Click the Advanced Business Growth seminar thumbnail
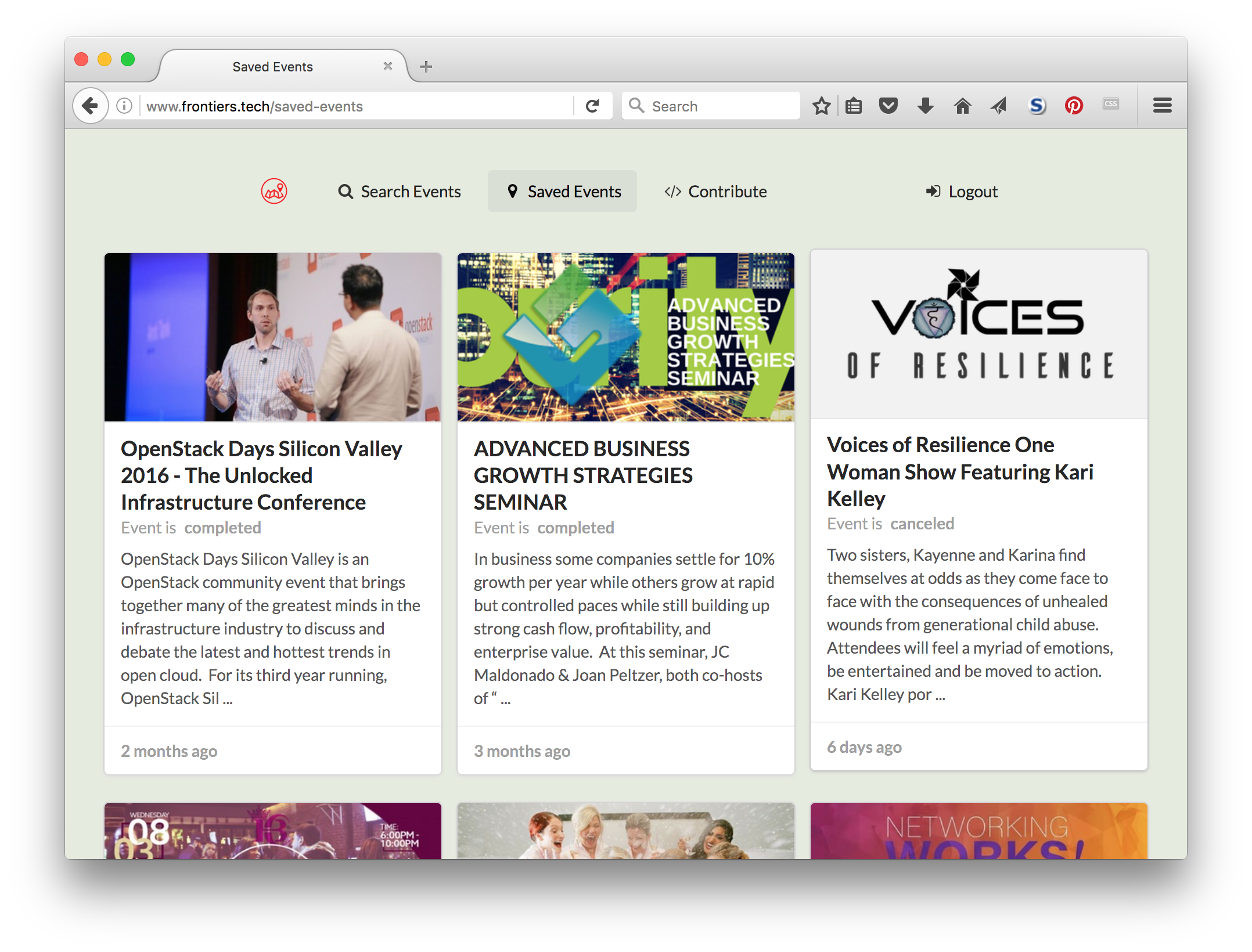Image resolution: width=1252 pixels, height=952 pixels. coord(625,337)
